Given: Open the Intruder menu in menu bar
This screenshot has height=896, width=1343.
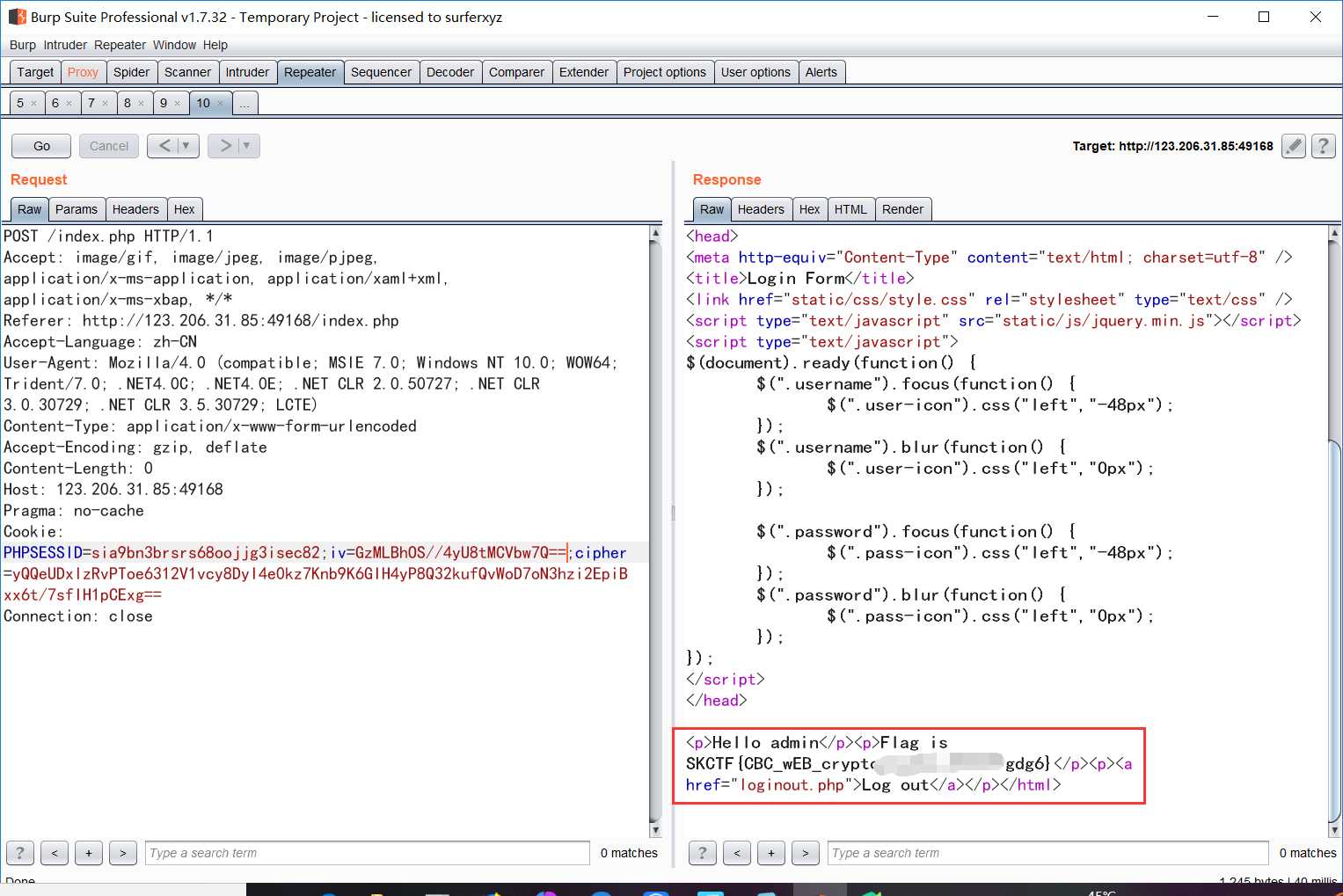Looking at the screenshot, I should tap(65, 45).
